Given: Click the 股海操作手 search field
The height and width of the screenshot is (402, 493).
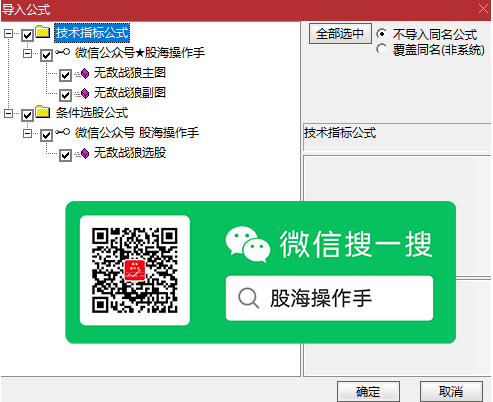Looking at the screenshot, I should click(x=329, y=298).
